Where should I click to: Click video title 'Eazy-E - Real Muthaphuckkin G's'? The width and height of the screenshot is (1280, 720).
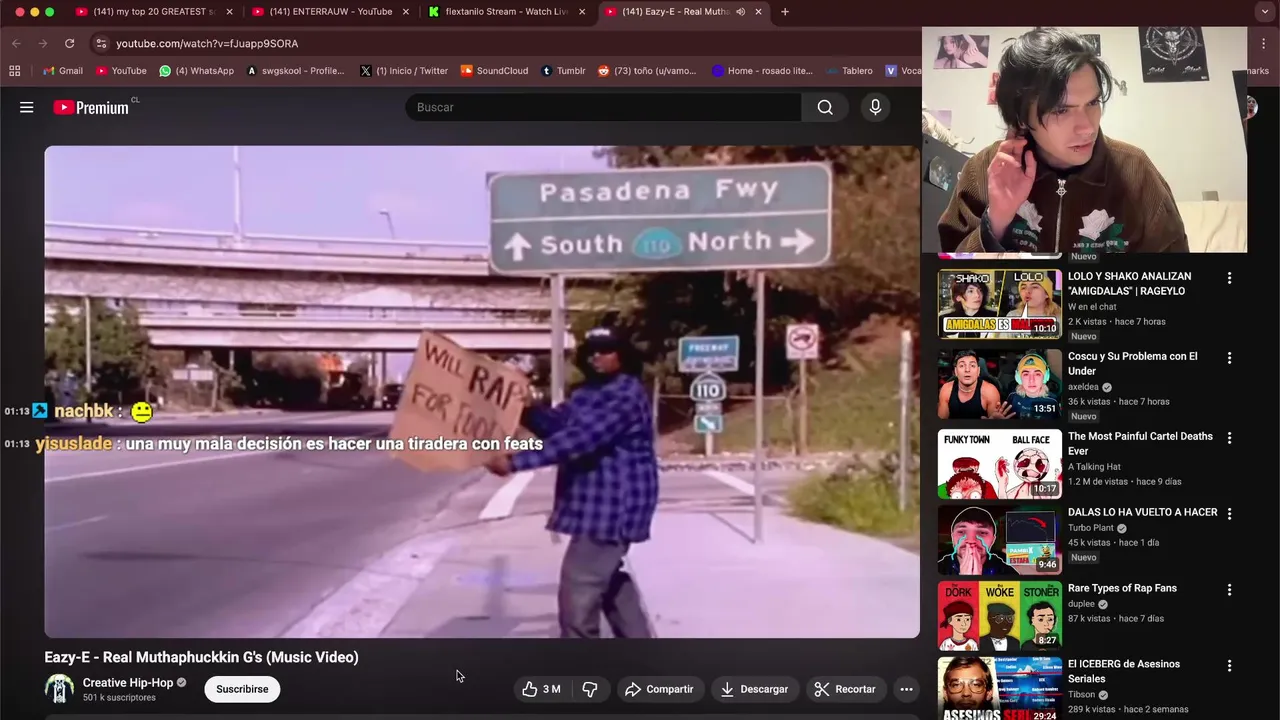tap(201, 657)
